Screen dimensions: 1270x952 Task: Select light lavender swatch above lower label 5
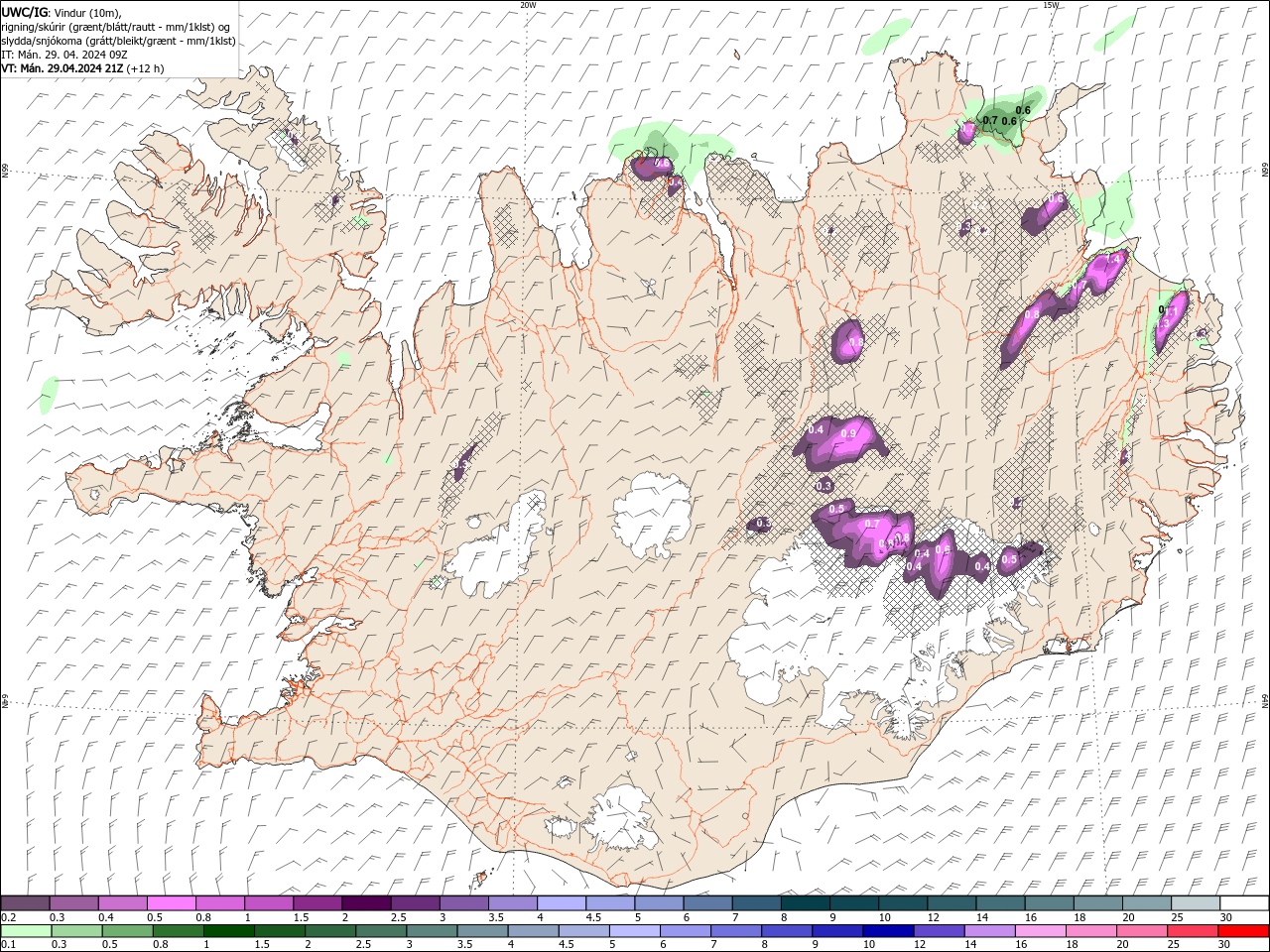coord(635,931)
